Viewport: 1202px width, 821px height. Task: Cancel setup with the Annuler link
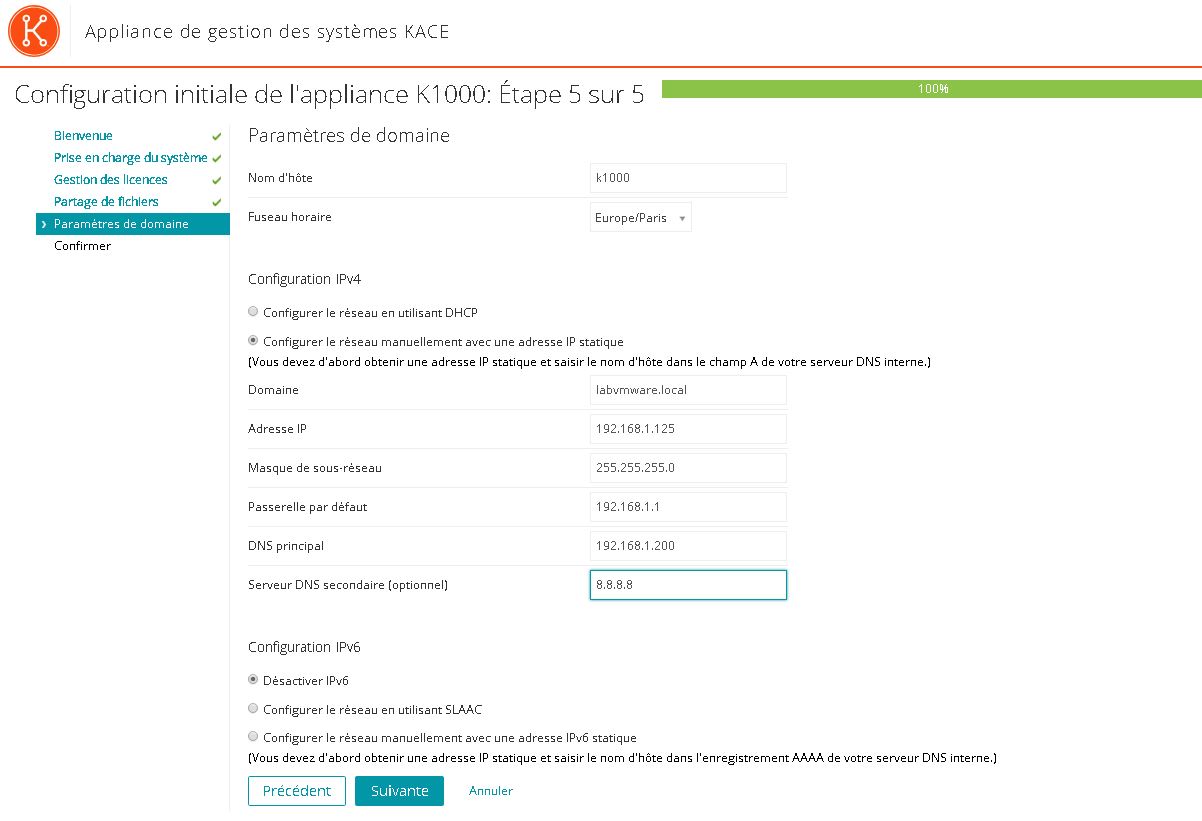click(x=491, y=791)
